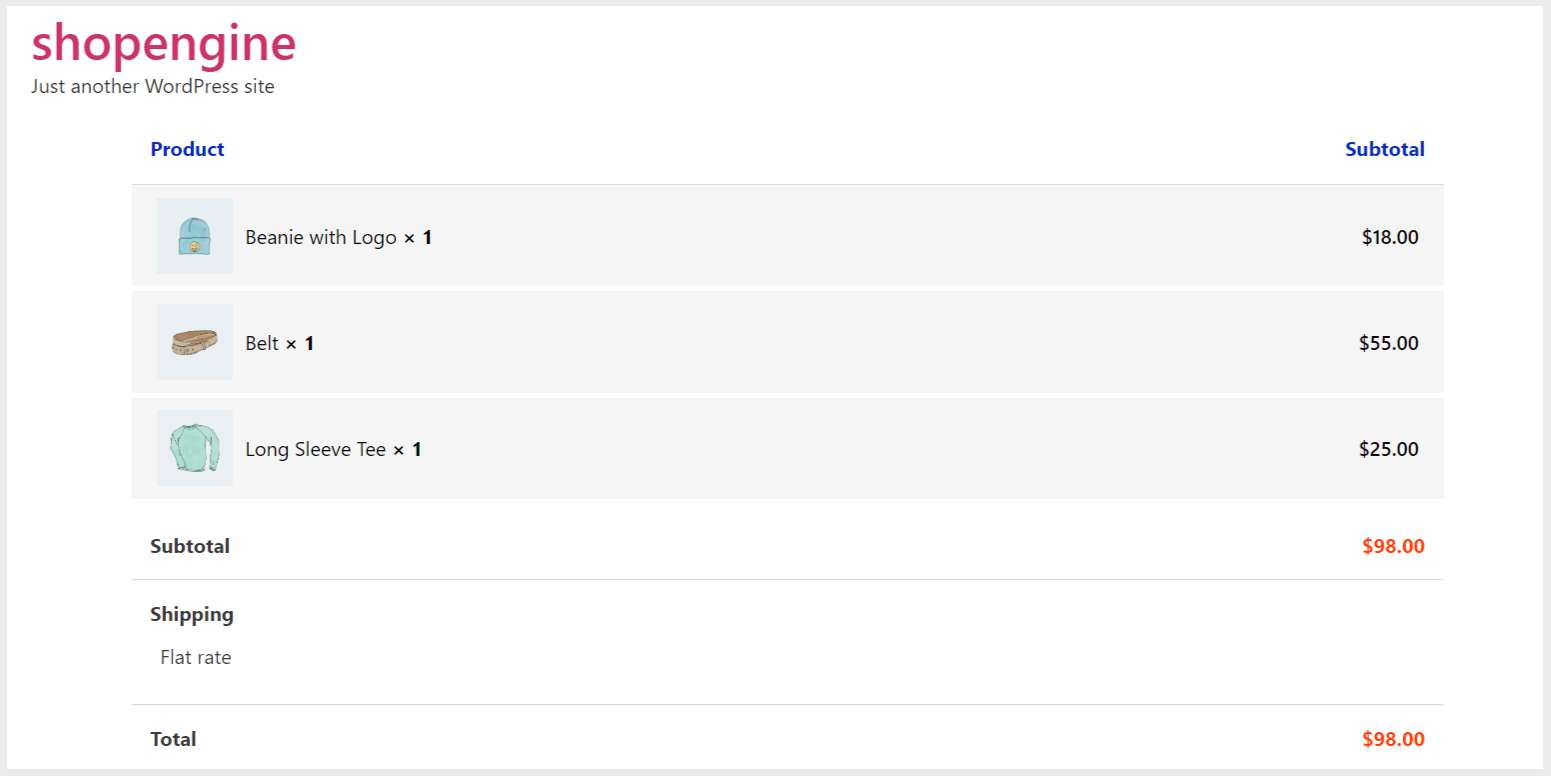The width and height of the screenshot is (1551, 776).
Task: Open the shopengine site title link
Action: [164, 43]
